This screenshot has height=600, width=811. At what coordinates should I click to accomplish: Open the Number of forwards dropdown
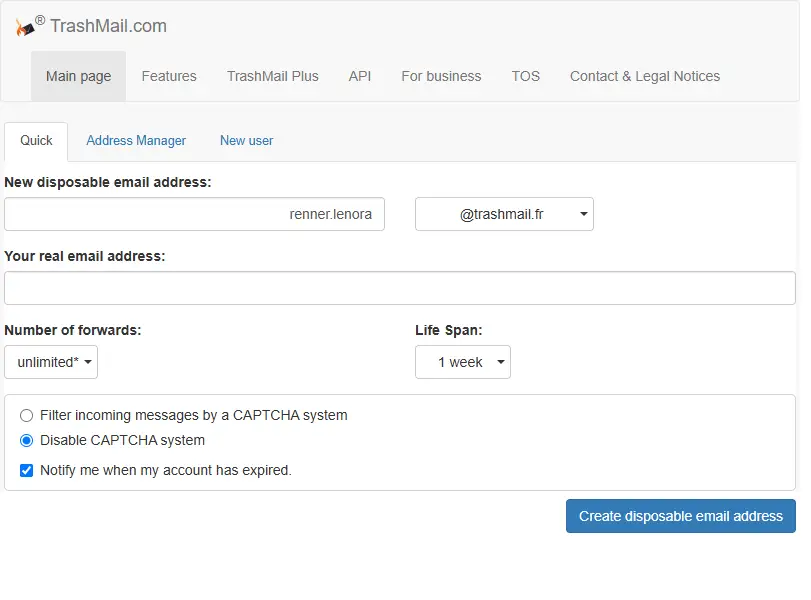(x=51, y=362)
